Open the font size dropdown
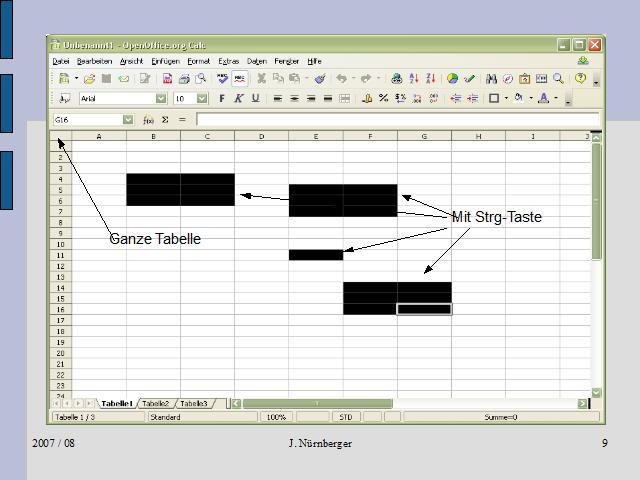 tap(201, 99)
